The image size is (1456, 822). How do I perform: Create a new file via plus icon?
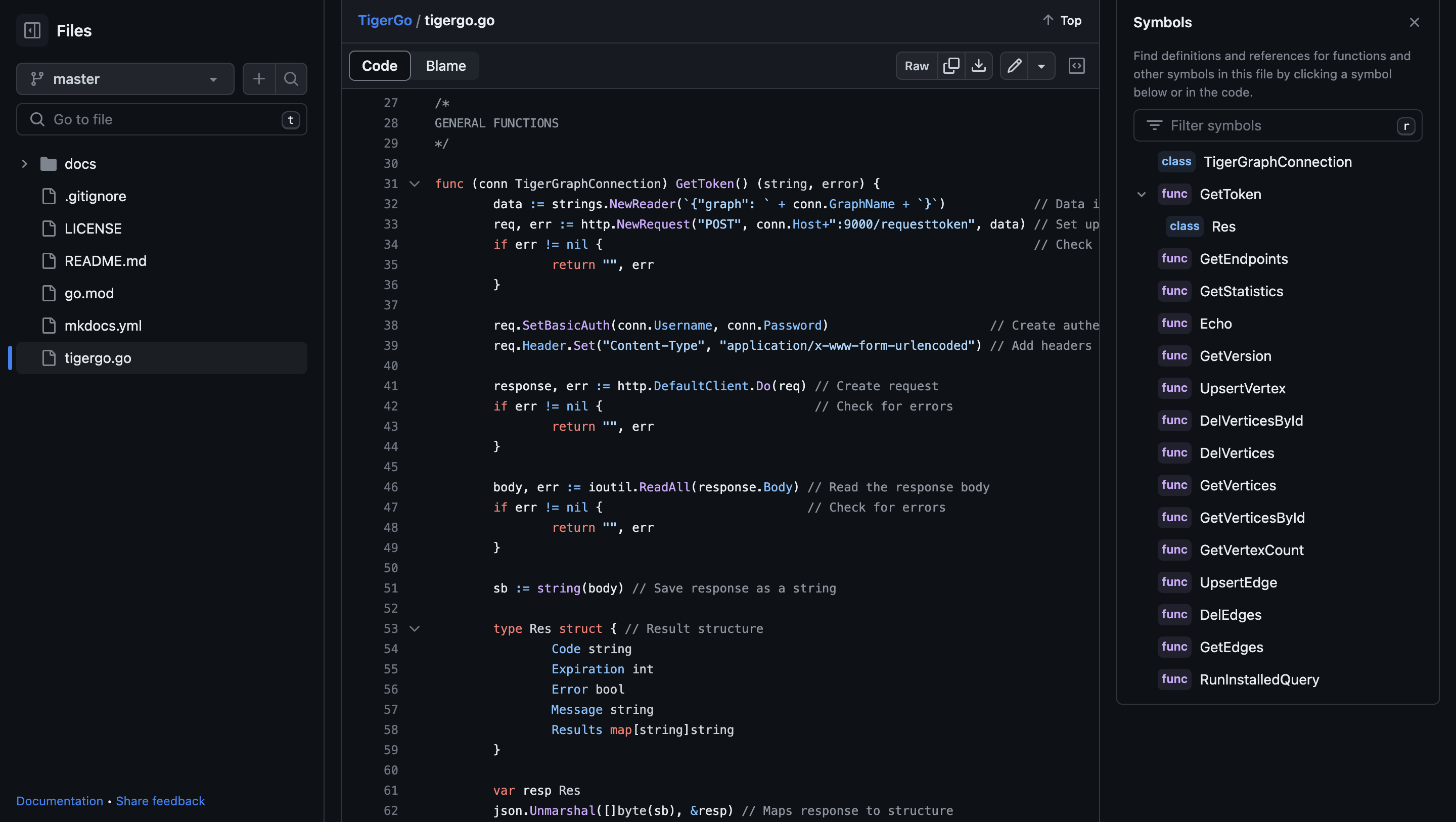(x=259, y=78)
